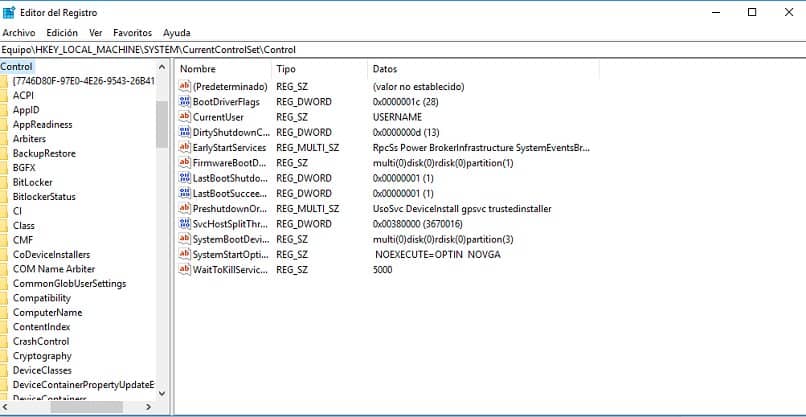The width and height of the screenshot is (806, 417).
Task: Click the 5000 data cell
Action: 382,269
